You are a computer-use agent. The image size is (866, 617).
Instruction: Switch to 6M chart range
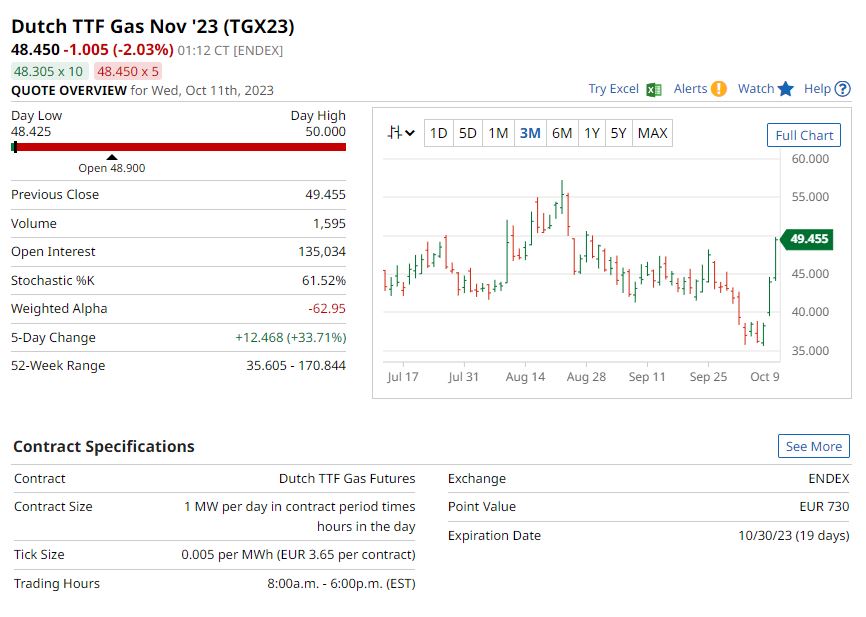pos(562,133)
